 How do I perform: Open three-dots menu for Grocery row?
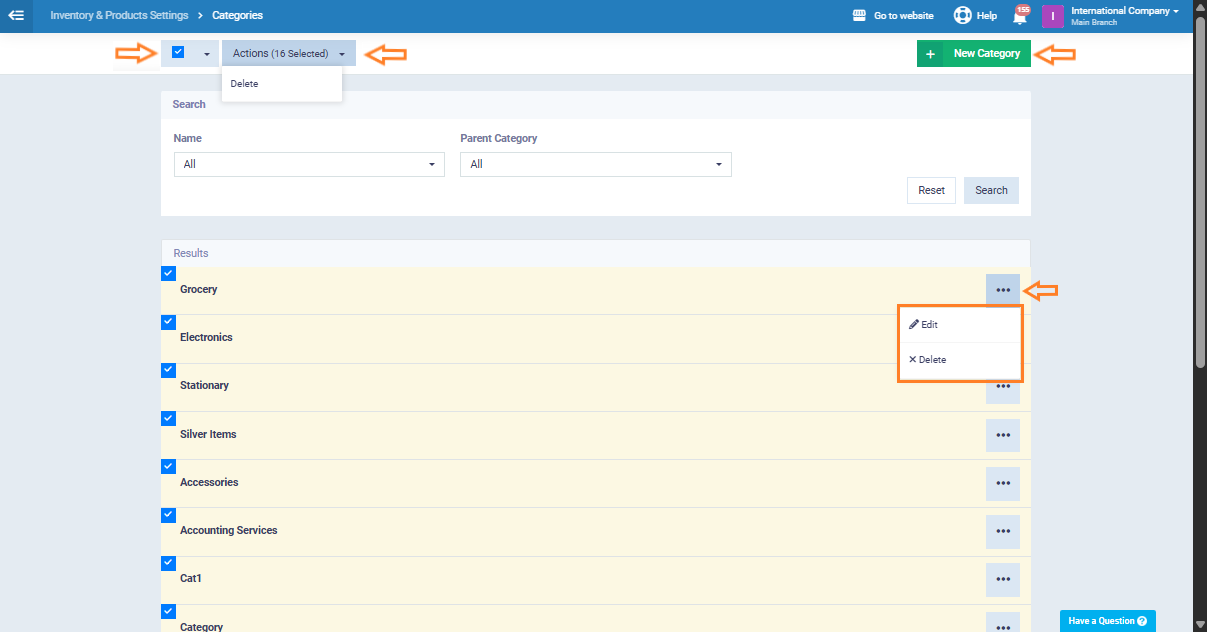click(x=1002, y=290)
